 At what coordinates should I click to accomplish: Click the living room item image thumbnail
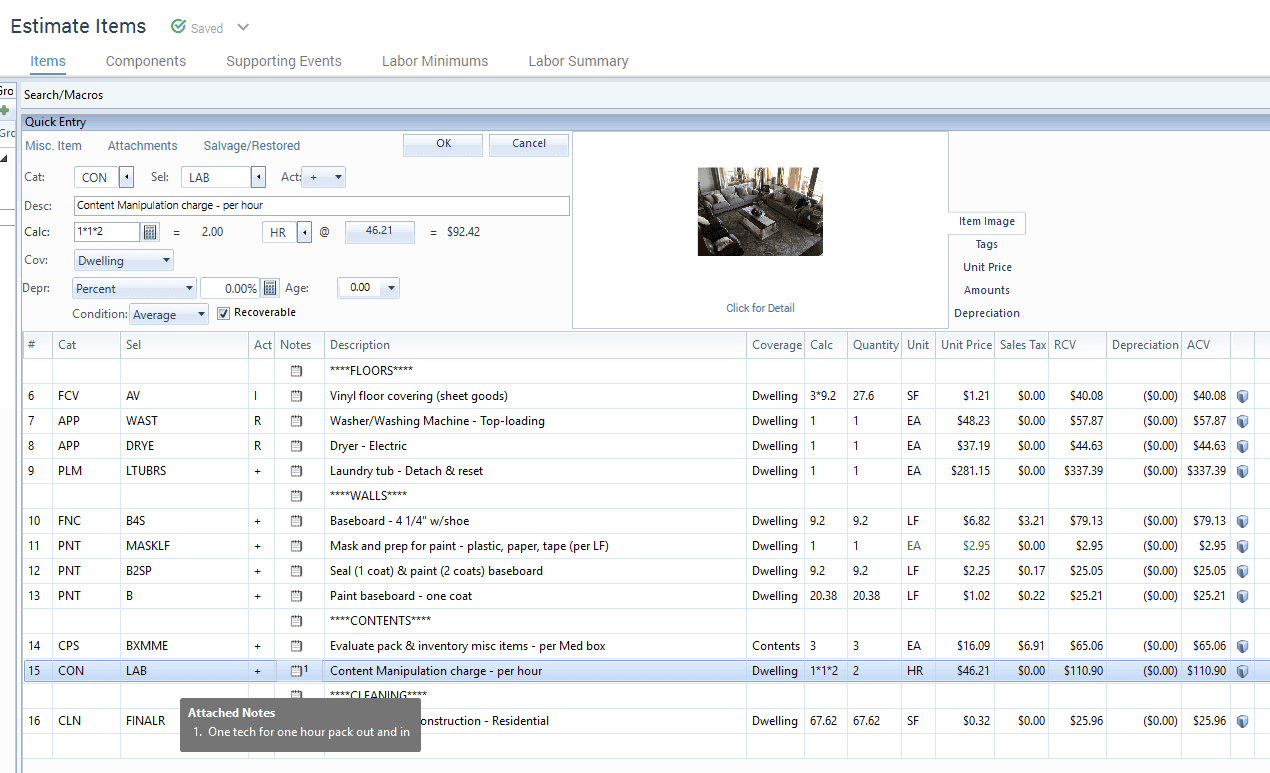coord(760,211)
